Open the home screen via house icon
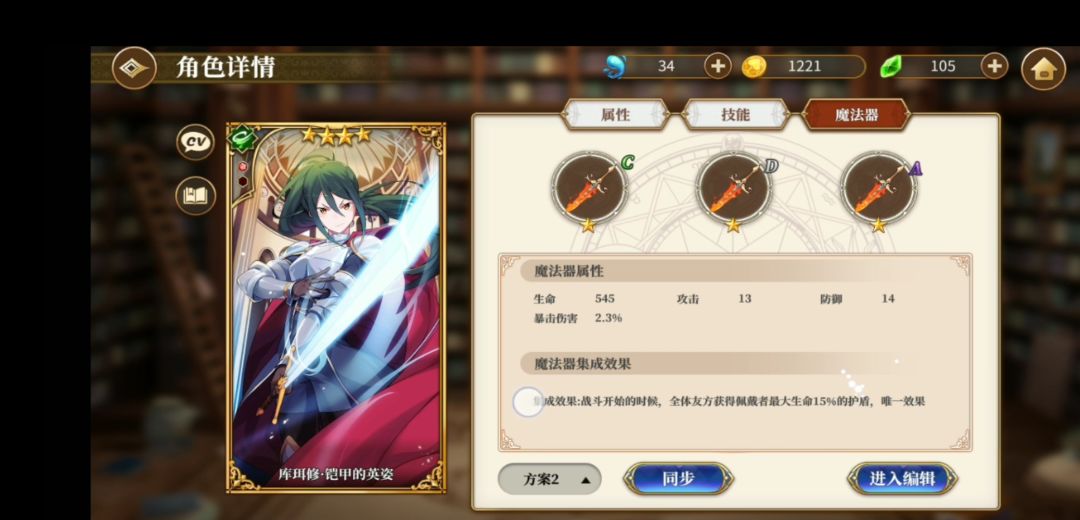Screen dimensions: 1080x520 (1043, 68)
